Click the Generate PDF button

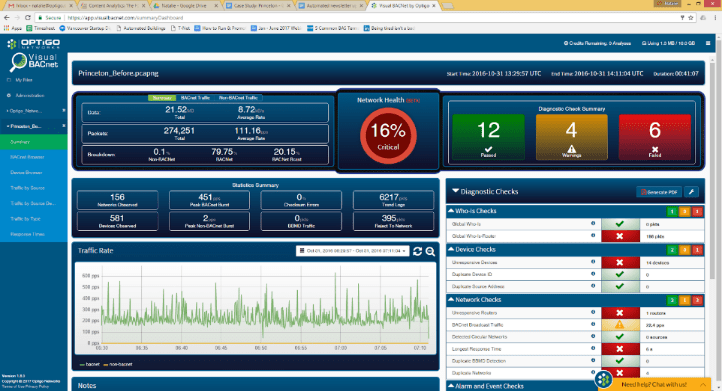click(x=659, y=192)
